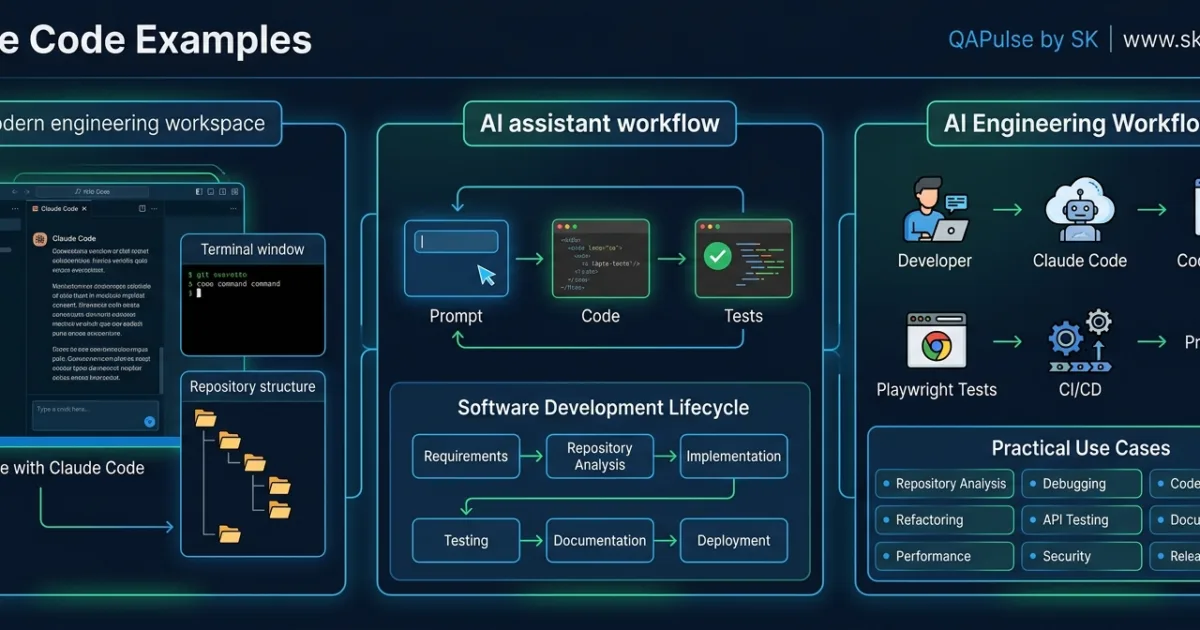
Task: Switch to the Claude Code tab
Action: pyautogui.click(x=60, y=209)
